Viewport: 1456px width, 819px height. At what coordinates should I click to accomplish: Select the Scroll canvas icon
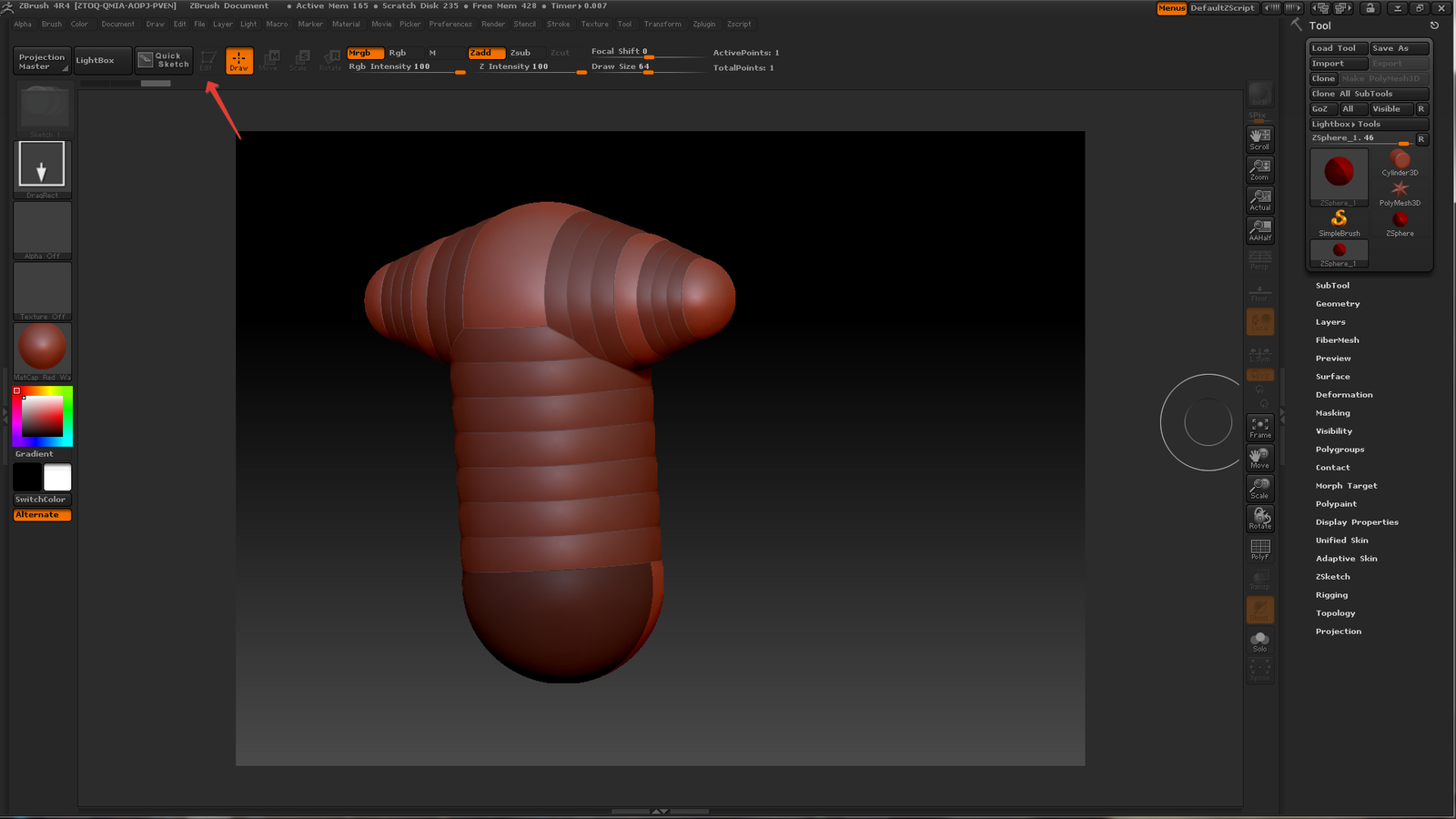tap(1259, 138)
